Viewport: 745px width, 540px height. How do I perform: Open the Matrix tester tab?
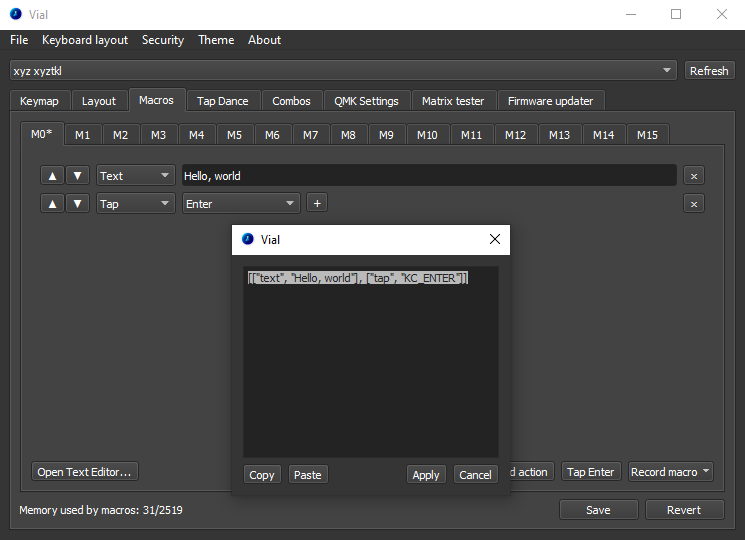tap(453, 101)
